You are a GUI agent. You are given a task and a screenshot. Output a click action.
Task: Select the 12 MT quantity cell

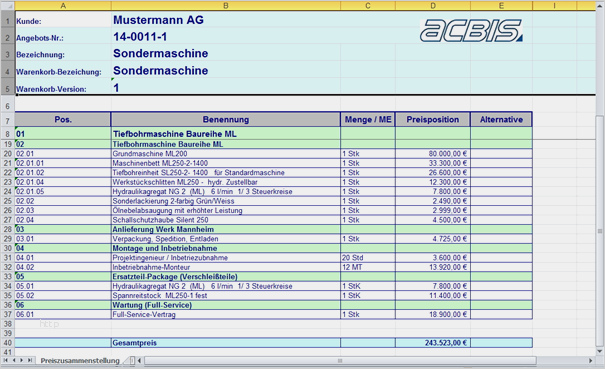click(368, 267)
